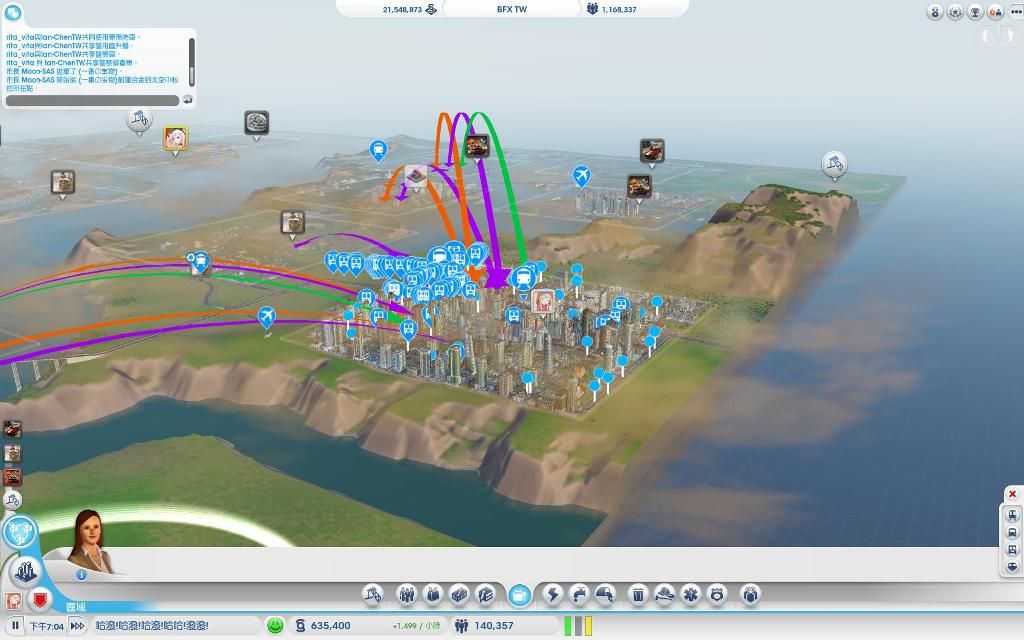Click the advisor avatar portrait thumbnail
This screenshot has height=640, width=1024.
[12, 601]
